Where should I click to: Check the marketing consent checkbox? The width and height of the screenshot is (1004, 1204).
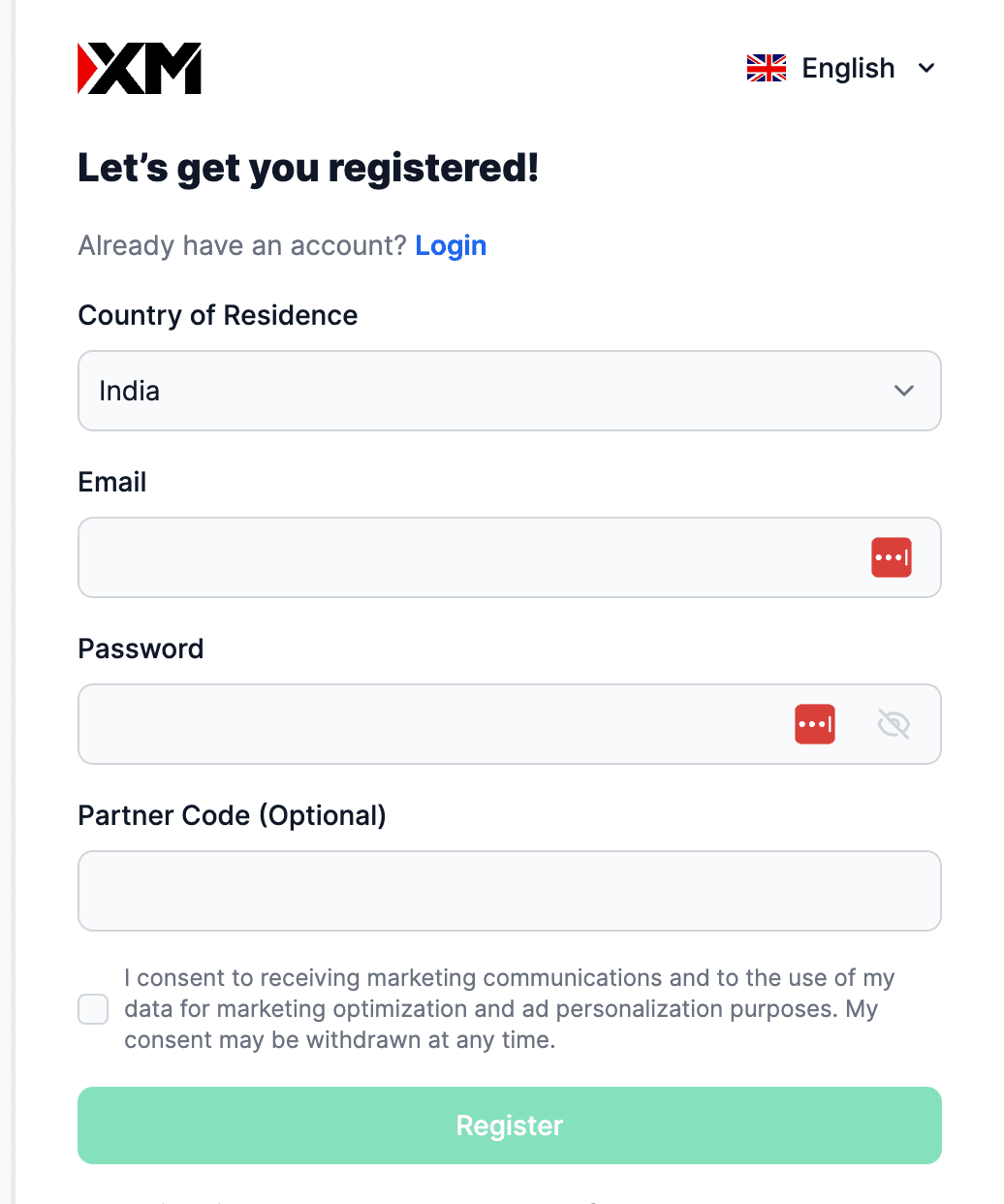tap(93, 1009)
